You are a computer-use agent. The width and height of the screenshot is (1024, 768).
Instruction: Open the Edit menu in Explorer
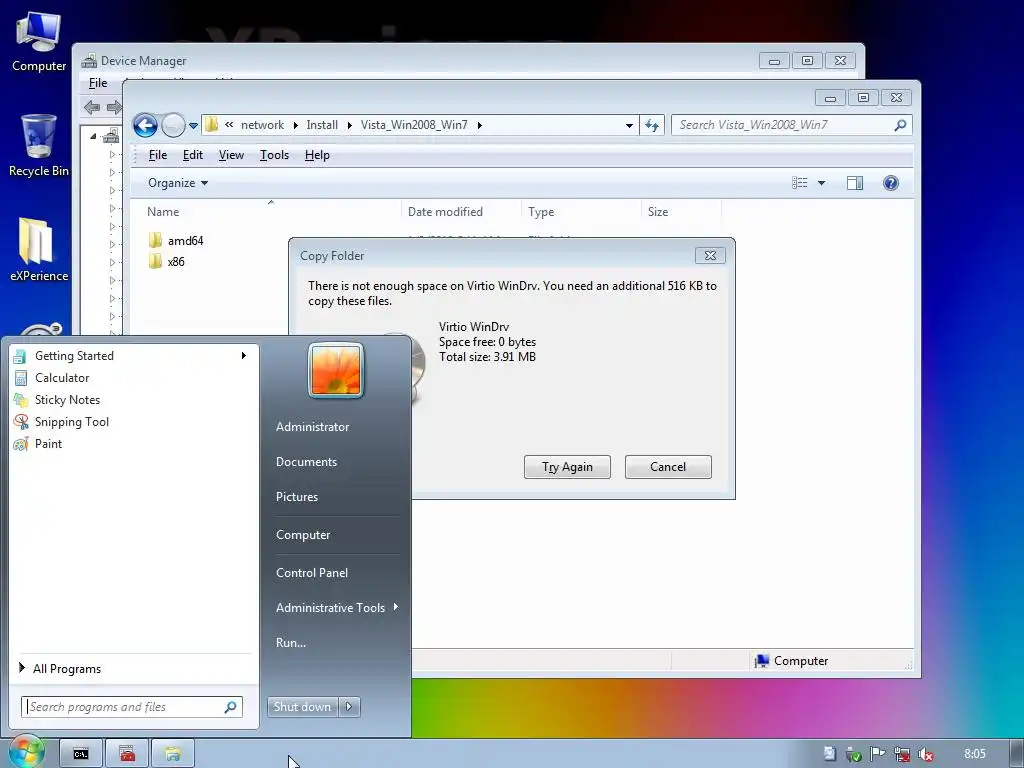pyautogui.click(x=193, y=155)
